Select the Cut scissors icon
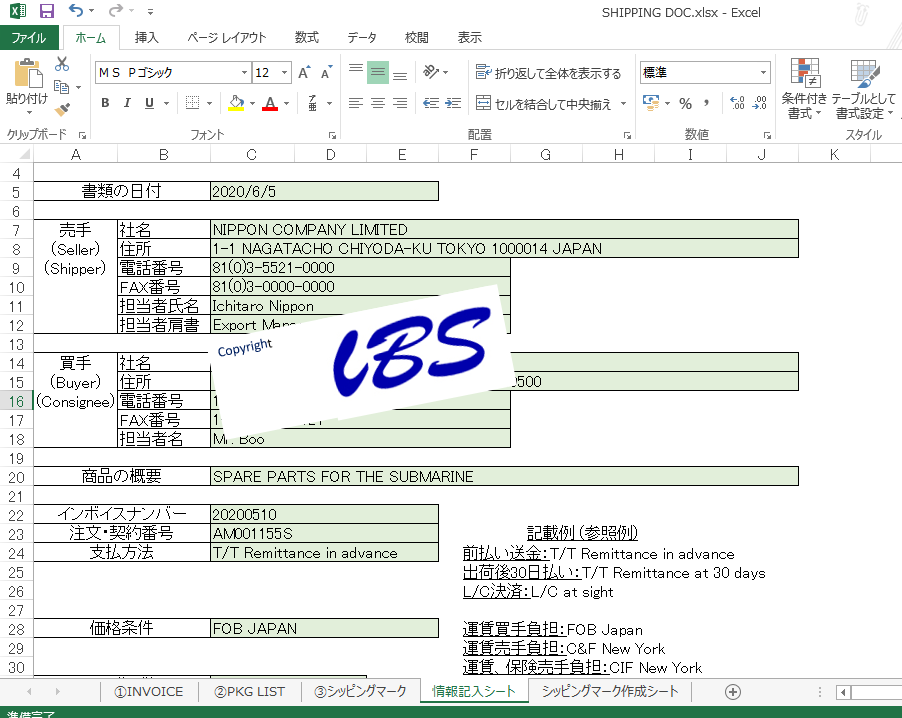 (x=62, y=64)
